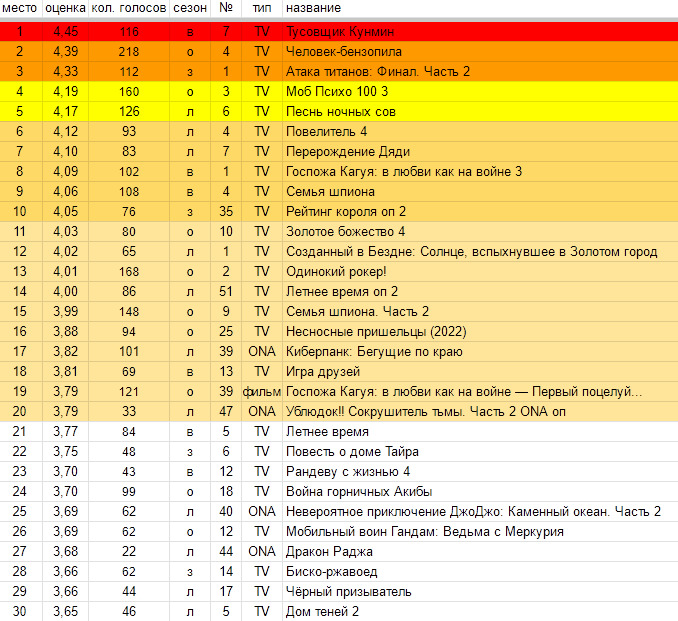Click 'Семья шпиона' in row 9
The width and height of the screenshot is (678, 621).
click(x=330, y=192)
